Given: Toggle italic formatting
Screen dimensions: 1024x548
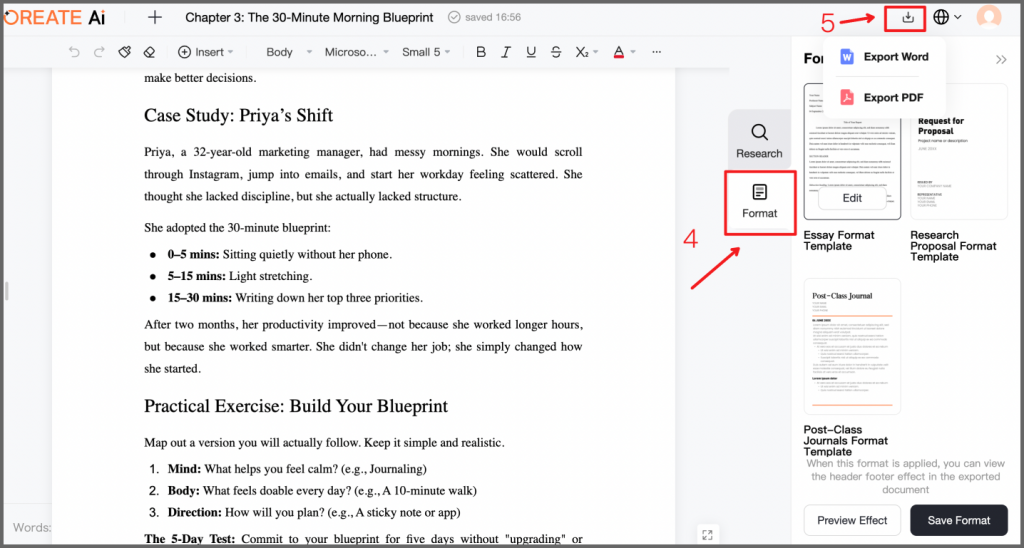Looking at the screenshot, I should tap(505, 52).
